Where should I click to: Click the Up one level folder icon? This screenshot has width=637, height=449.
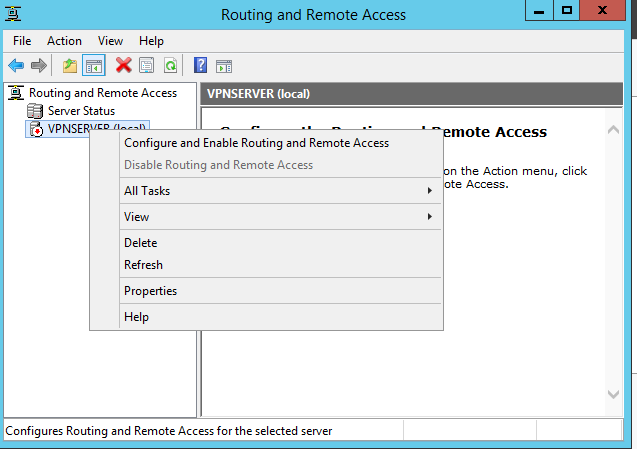point(69,65)
